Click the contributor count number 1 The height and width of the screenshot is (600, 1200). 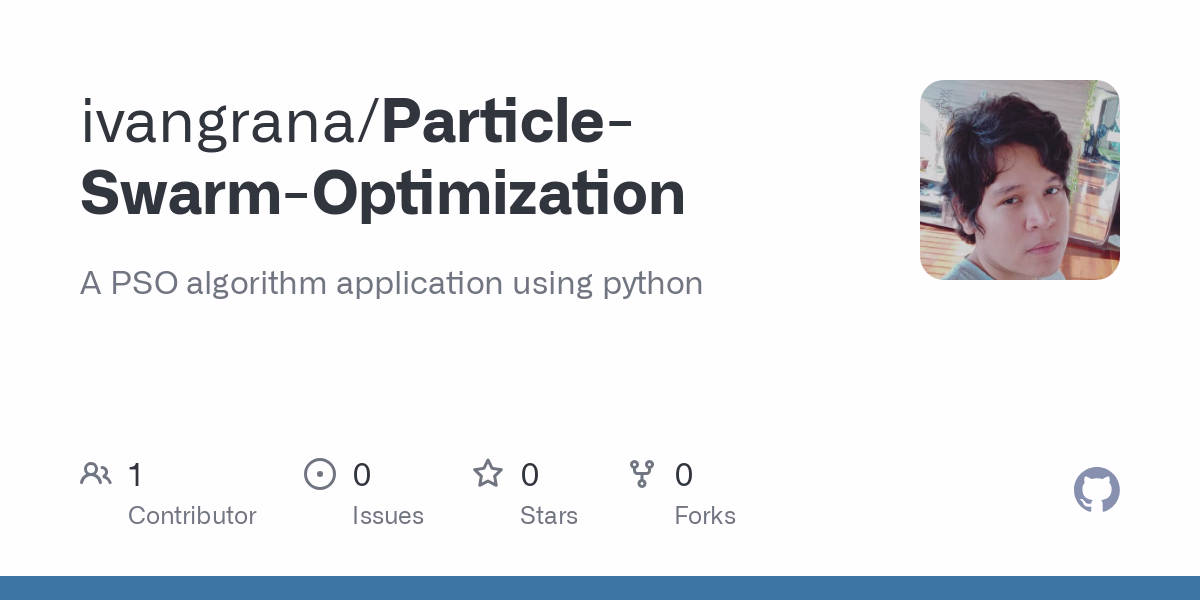(135, 474)
